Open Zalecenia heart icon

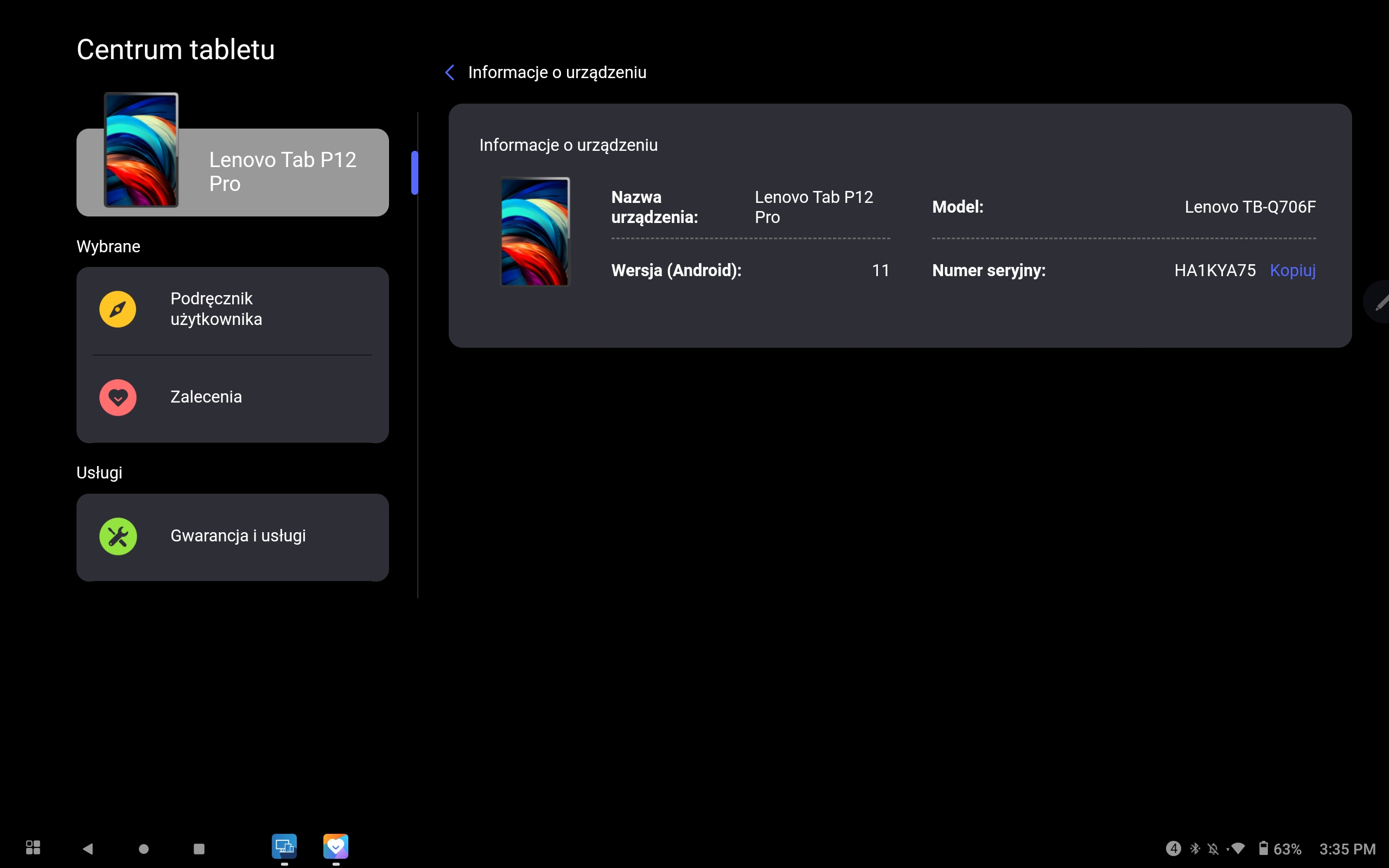(118, 397)
